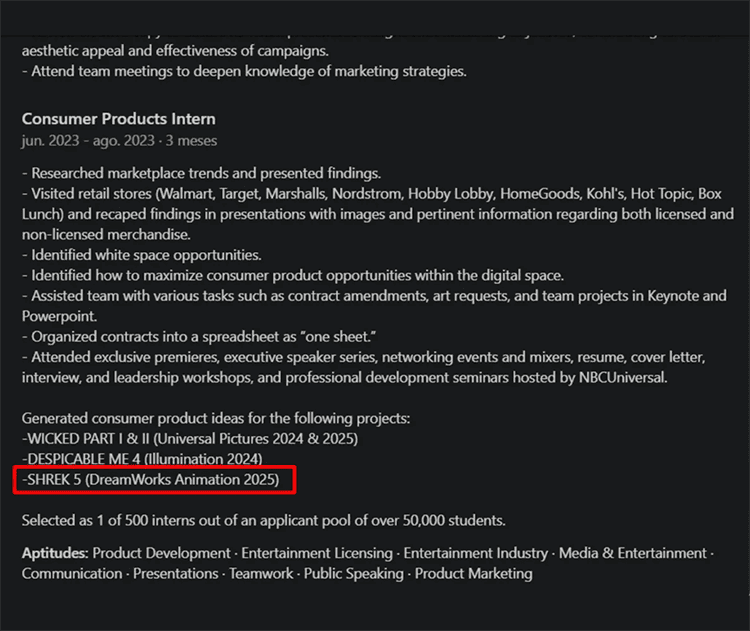Screen dimensions: 750x631
Task: Open the Presentations aptitude
Action: [176, 573]
